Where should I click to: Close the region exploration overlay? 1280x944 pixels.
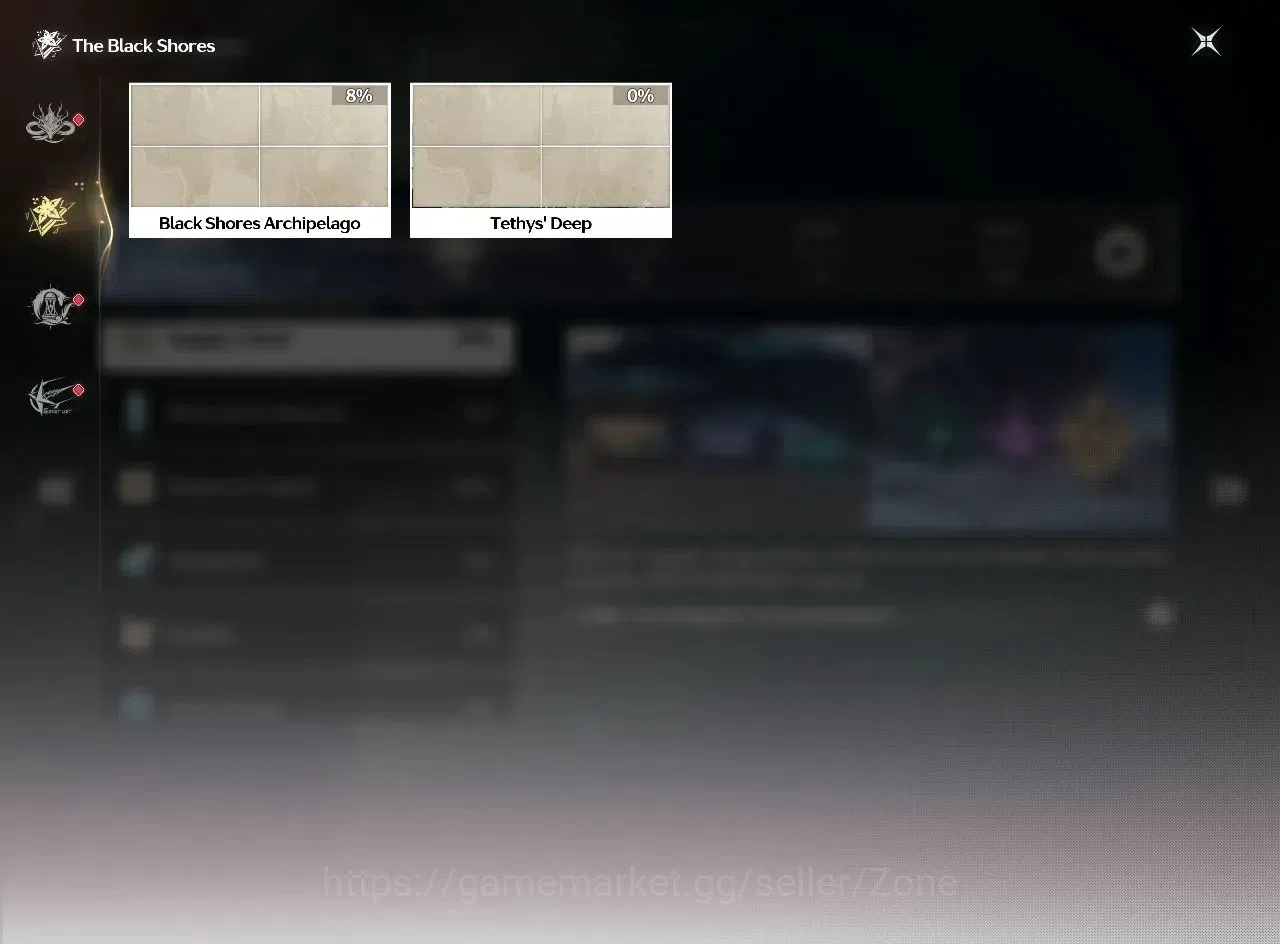pyautogui.click(x=1206, y=42)
